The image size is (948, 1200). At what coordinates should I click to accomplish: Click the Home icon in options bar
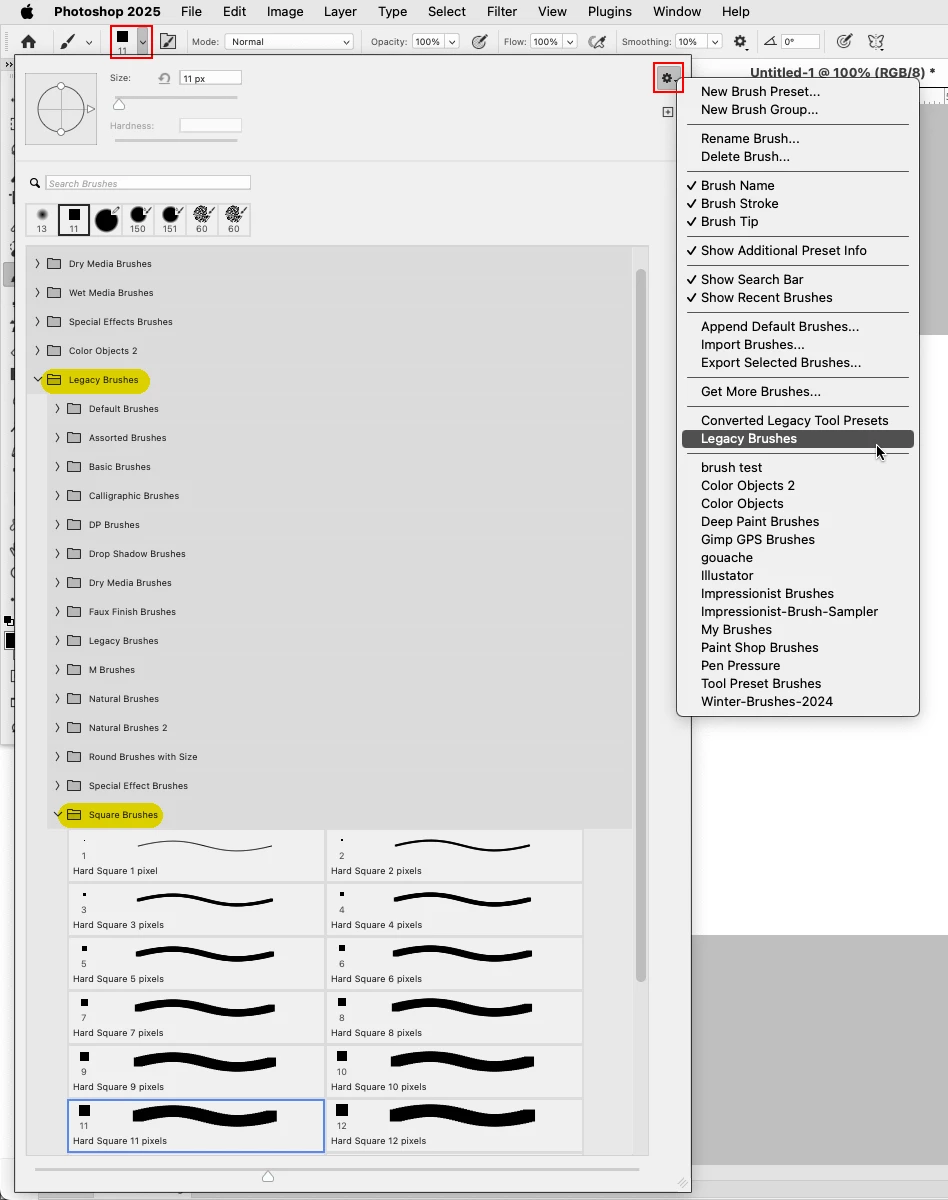(x=28, y=42)
